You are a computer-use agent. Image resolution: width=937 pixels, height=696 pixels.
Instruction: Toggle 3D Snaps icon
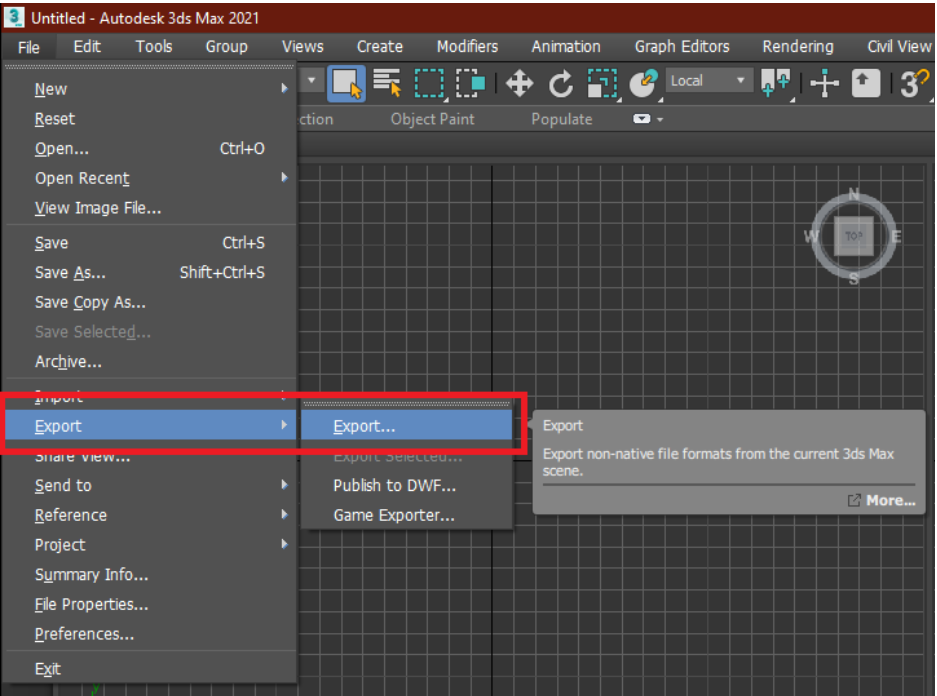(914, 83)
